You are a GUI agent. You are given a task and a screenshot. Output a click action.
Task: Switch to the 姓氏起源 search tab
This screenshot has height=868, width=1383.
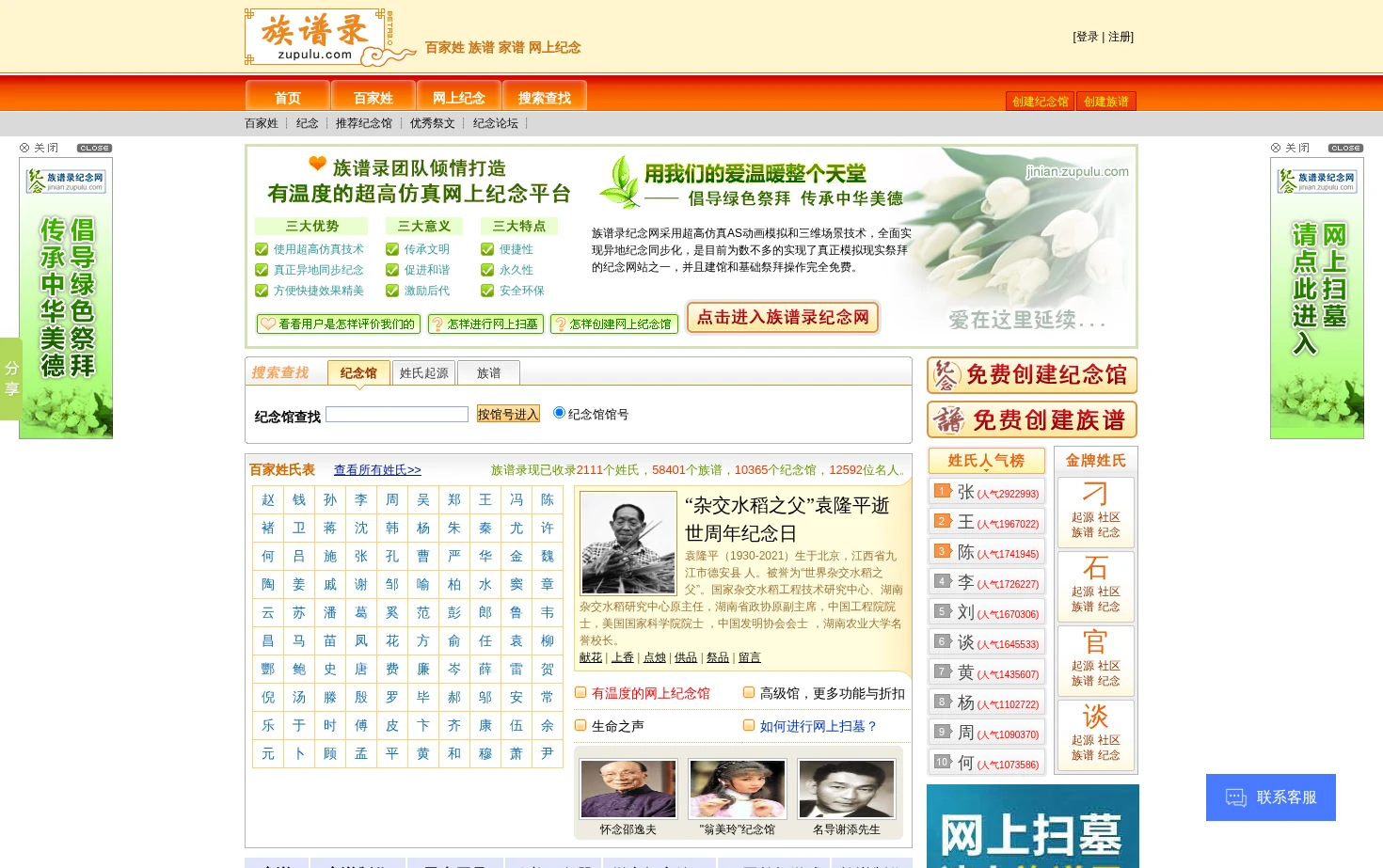click(x=424, y=373)
